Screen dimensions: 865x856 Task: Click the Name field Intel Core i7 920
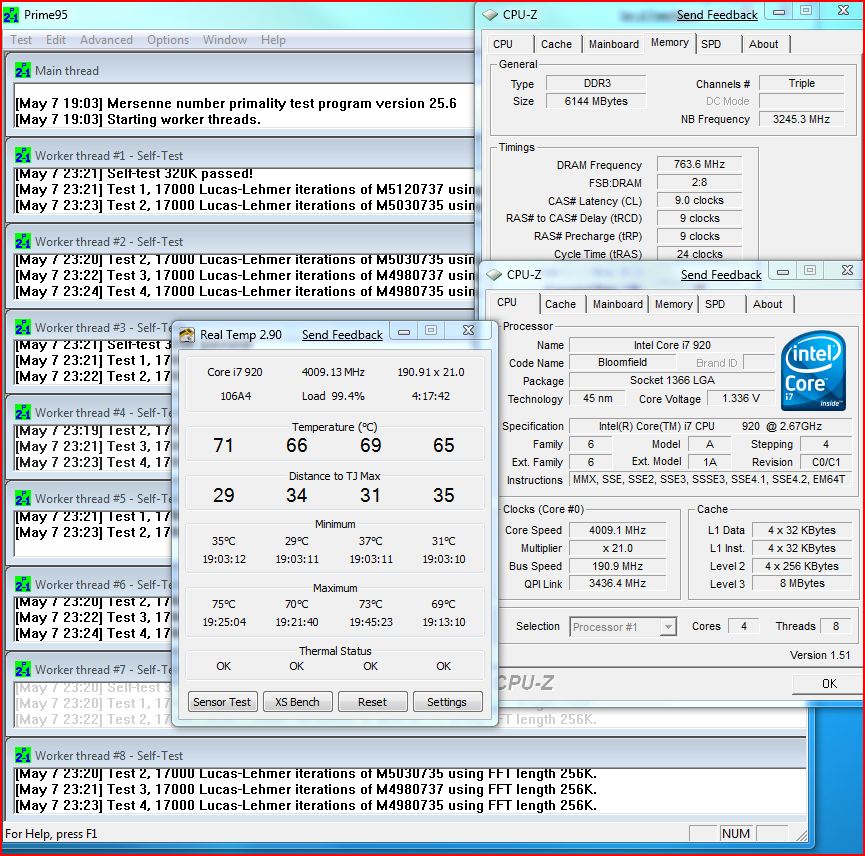coord(672,345)
